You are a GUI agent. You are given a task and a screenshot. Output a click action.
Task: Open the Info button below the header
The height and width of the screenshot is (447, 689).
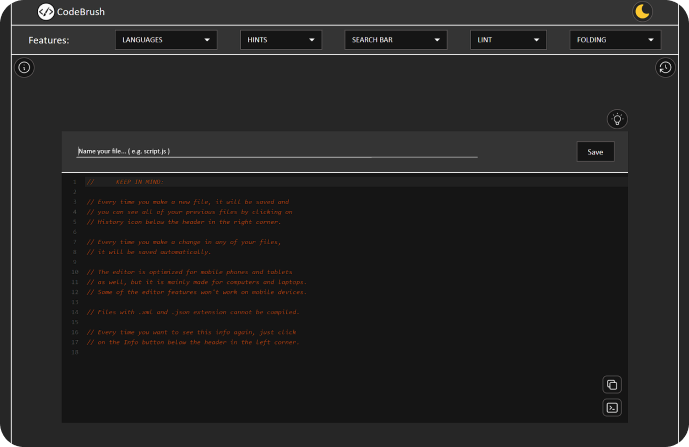(x=24, y=68)
